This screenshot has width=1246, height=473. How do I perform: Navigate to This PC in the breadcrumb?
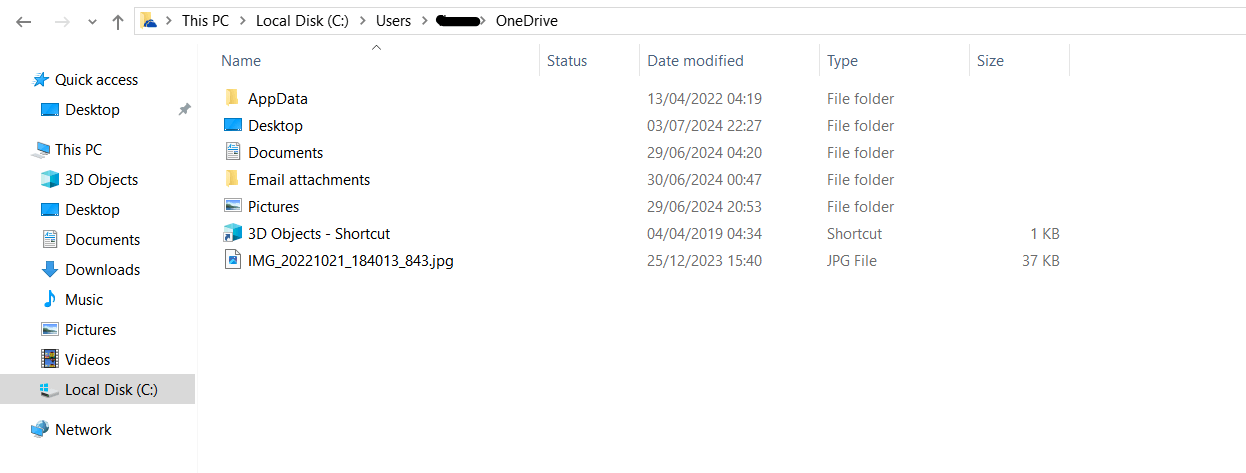click(205, 21)
